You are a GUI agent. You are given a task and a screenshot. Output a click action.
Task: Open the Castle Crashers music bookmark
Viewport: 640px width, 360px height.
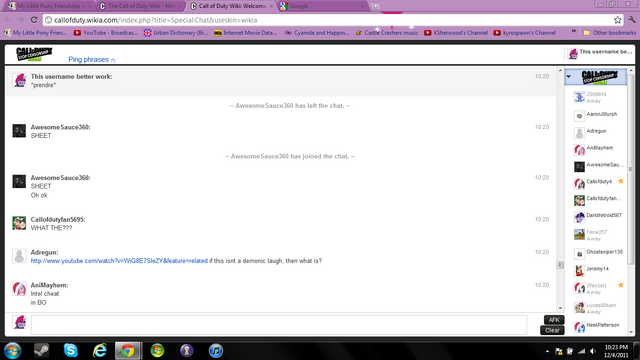click(387, 33)
